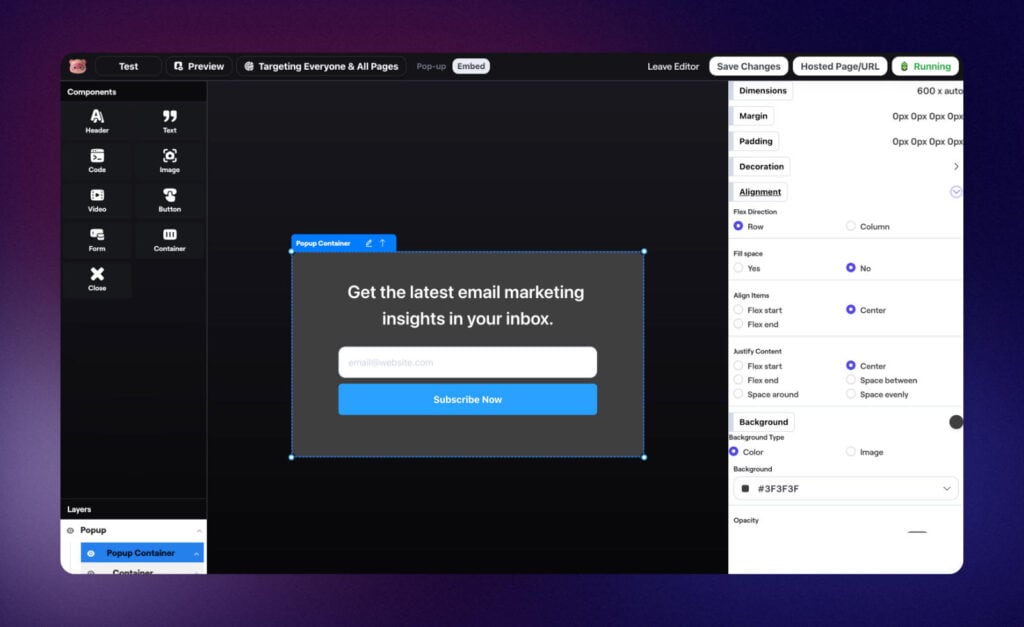Select the Video component icon
This screenshot has height=627, width=1024.
[x=97, y=196]
